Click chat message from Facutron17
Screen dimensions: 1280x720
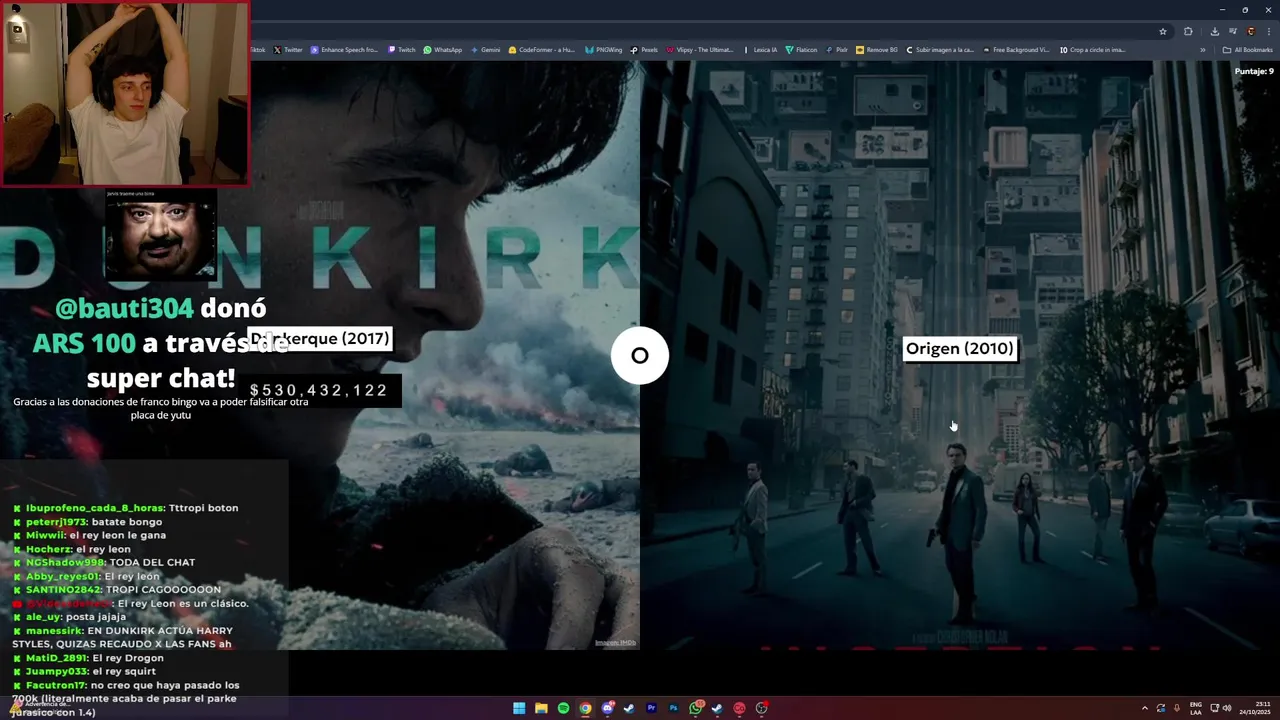(126, 699)
